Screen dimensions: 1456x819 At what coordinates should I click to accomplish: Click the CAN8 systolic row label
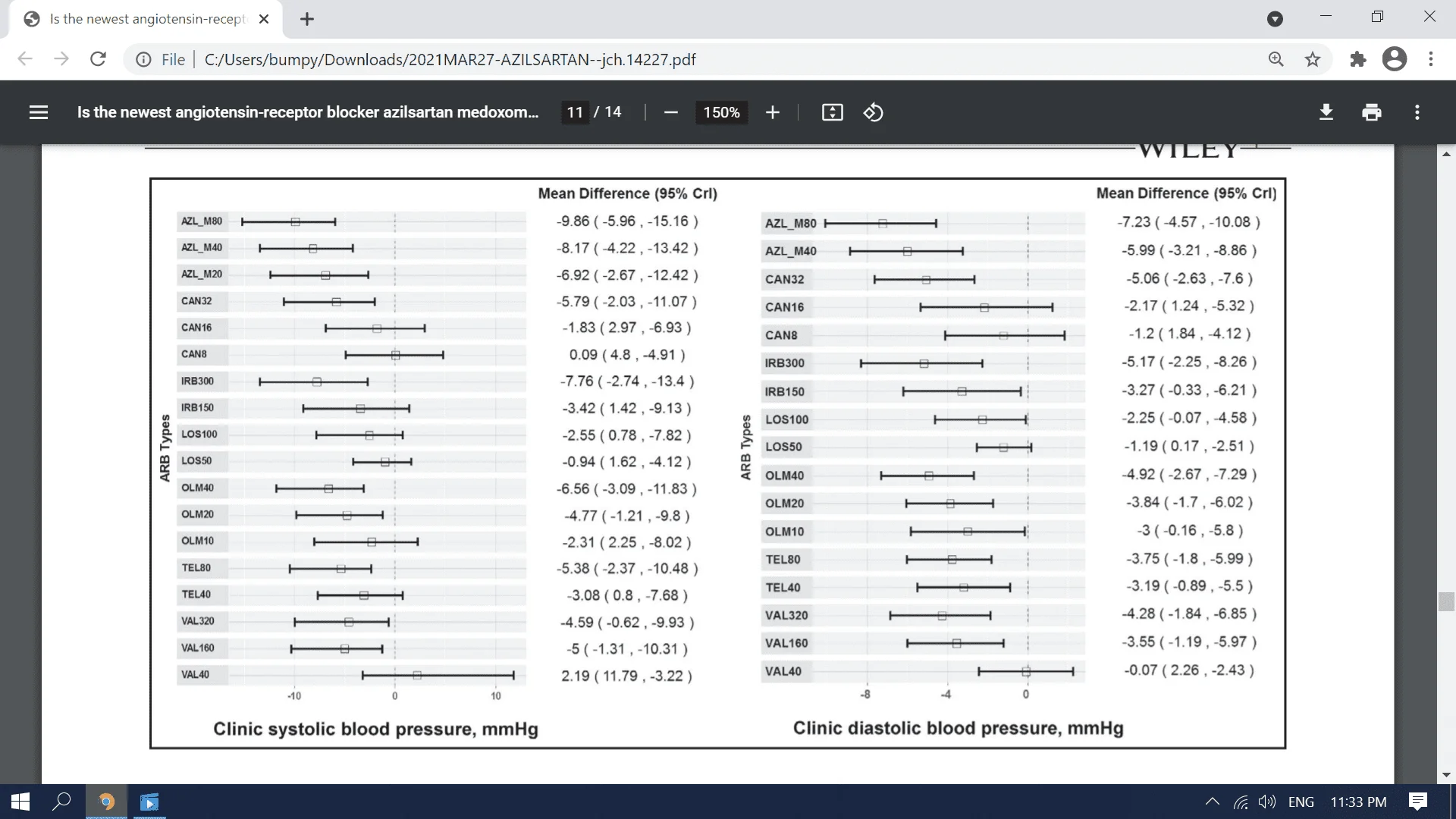[194, 354]
